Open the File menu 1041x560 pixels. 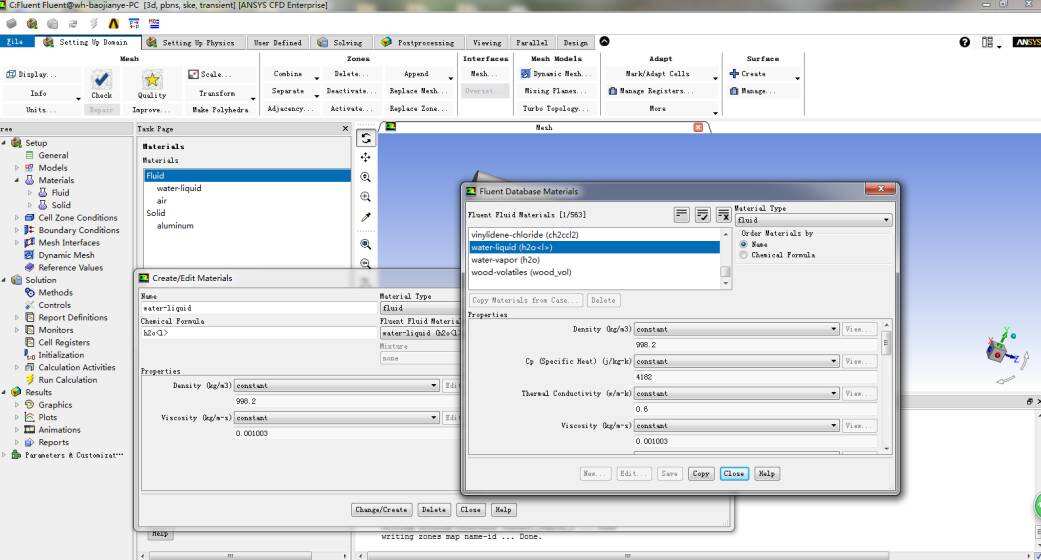[x=16, y=42]
